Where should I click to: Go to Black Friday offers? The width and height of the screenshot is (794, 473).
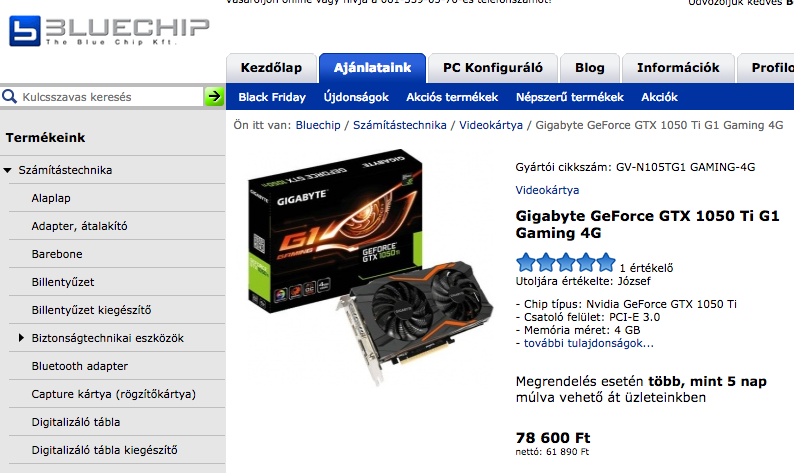pyautogui.click(x=272, y=97)
